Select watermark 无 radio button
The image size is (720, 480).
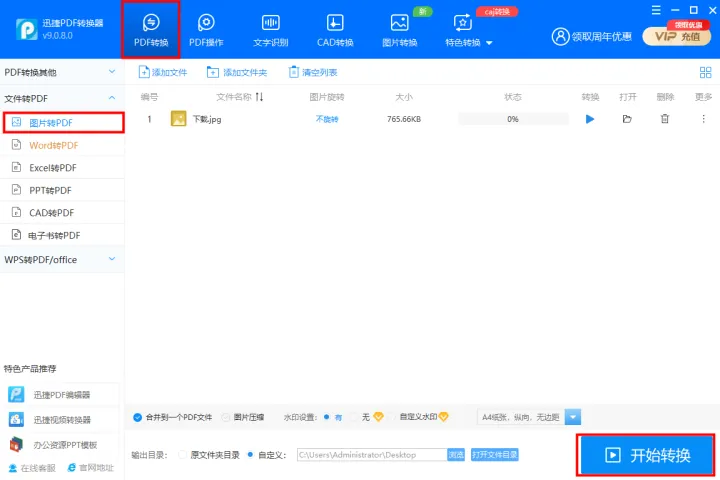354,417
